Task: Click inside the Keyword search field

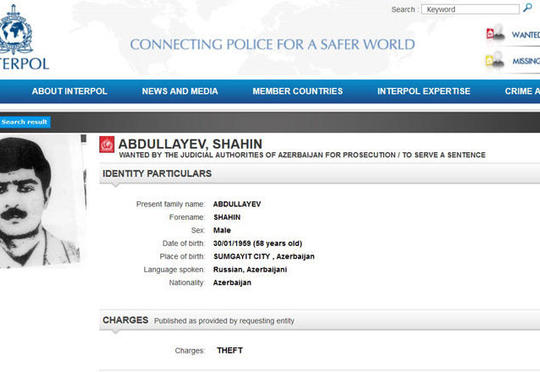Action: point(470,9)
